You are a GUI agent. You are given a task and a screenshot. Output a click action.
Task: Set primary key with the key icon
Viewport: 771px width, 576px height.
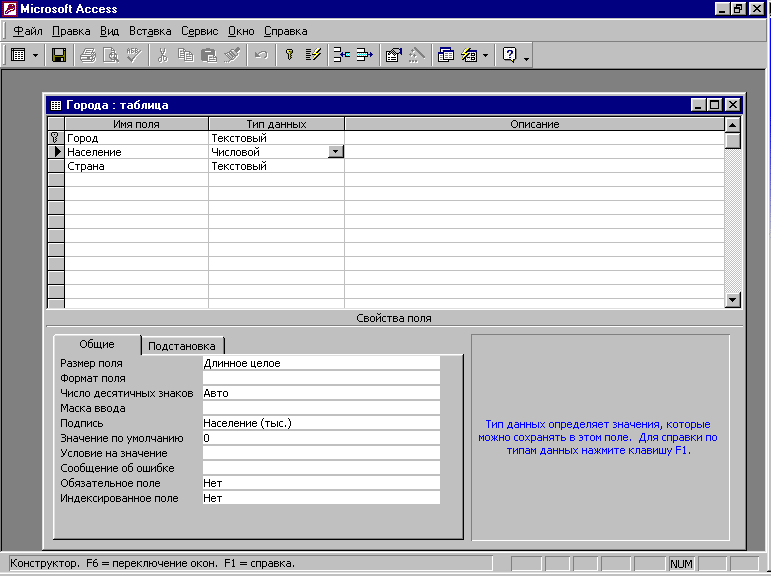[290, 55]
